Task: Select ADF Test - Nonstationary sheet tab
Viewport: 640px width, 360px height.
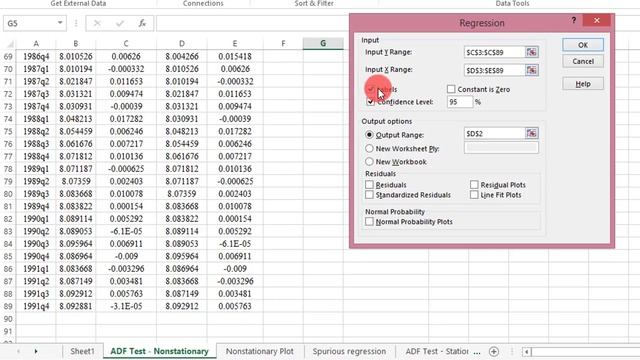Action: pos(159,351)
